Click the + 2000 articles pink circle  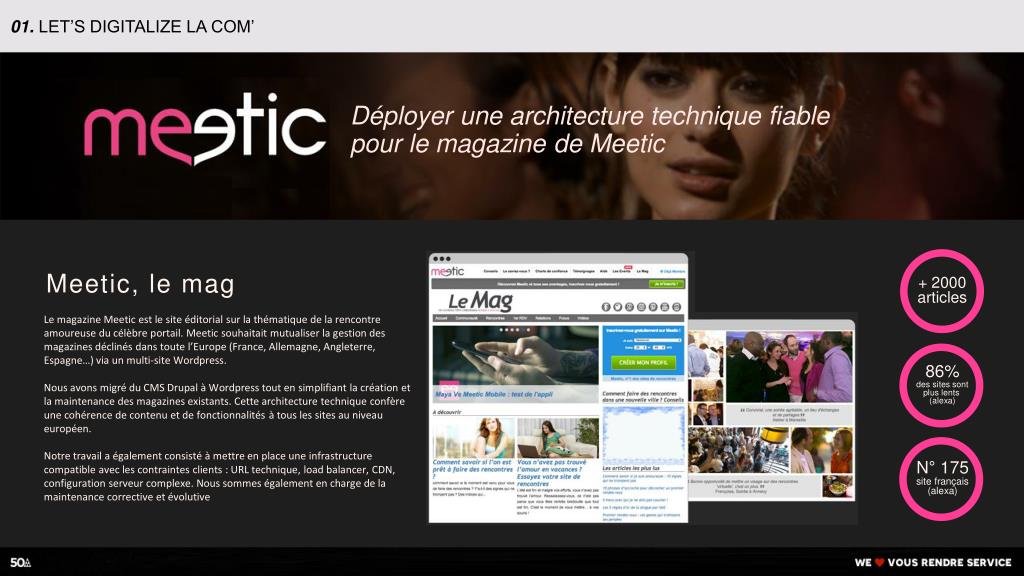(x=942, y=291)
